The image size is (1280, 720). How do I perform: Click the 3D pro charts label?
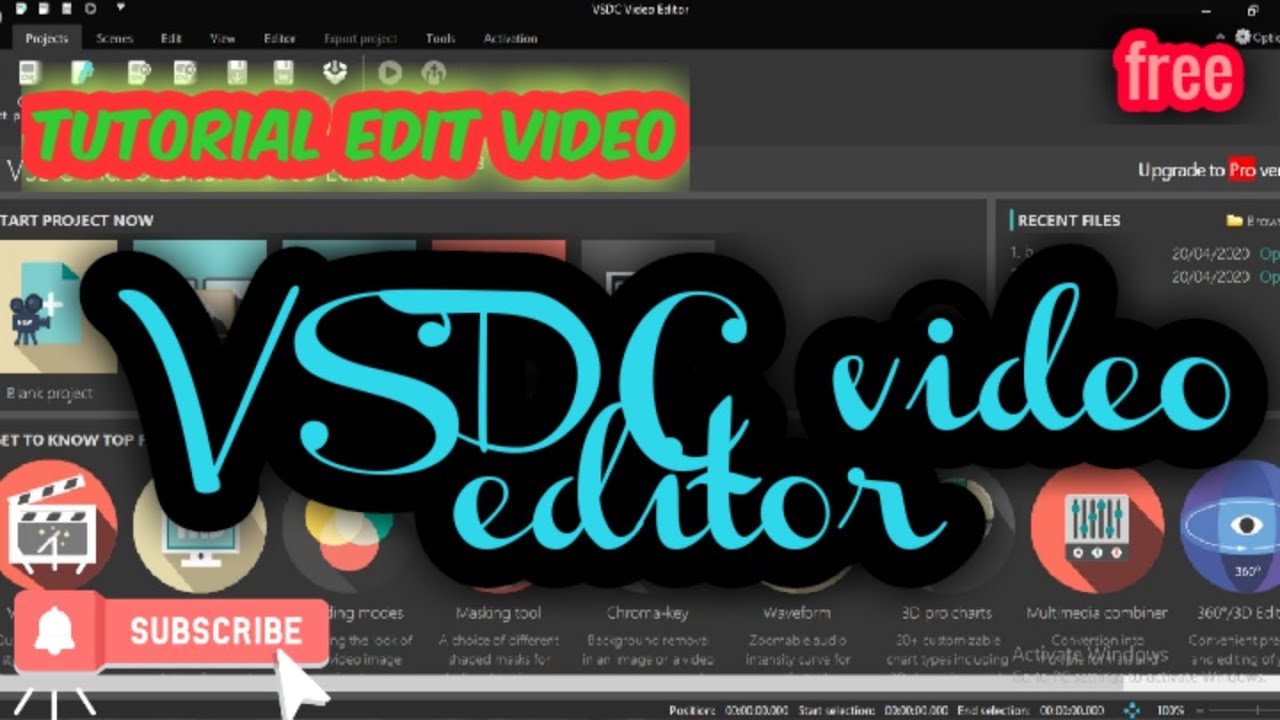pos(946,613)
